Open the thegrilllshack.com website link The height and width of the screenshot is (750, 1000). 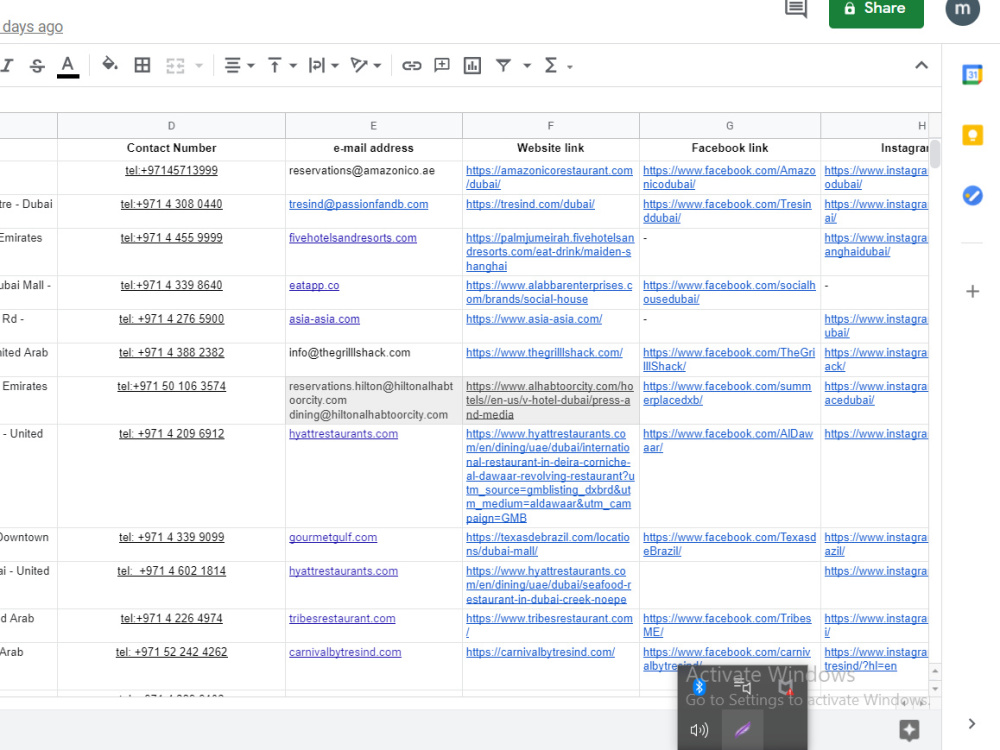[x=544, y=353]
